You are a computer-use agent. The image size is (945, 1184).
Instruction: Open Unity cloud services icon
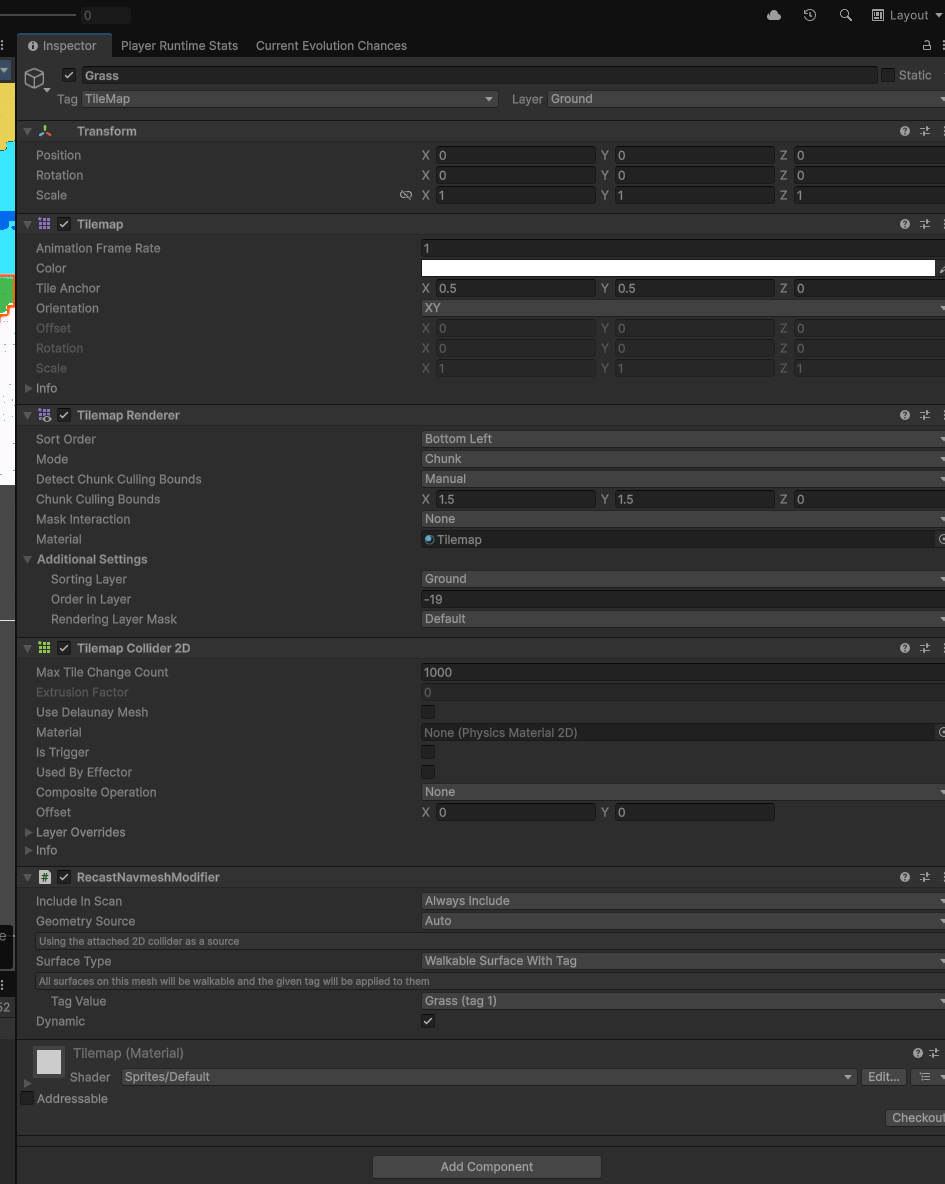point(774,15)
